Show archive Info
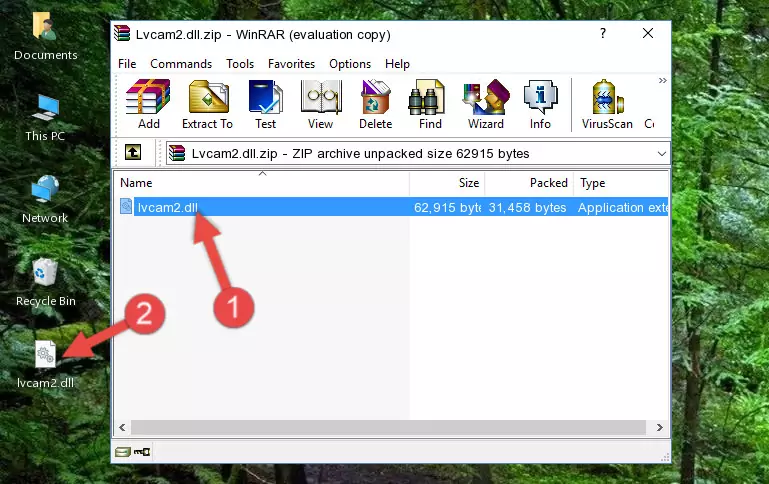Image resolution: width=769 pixels, height=484 pixels. click(x=540, y=104)
